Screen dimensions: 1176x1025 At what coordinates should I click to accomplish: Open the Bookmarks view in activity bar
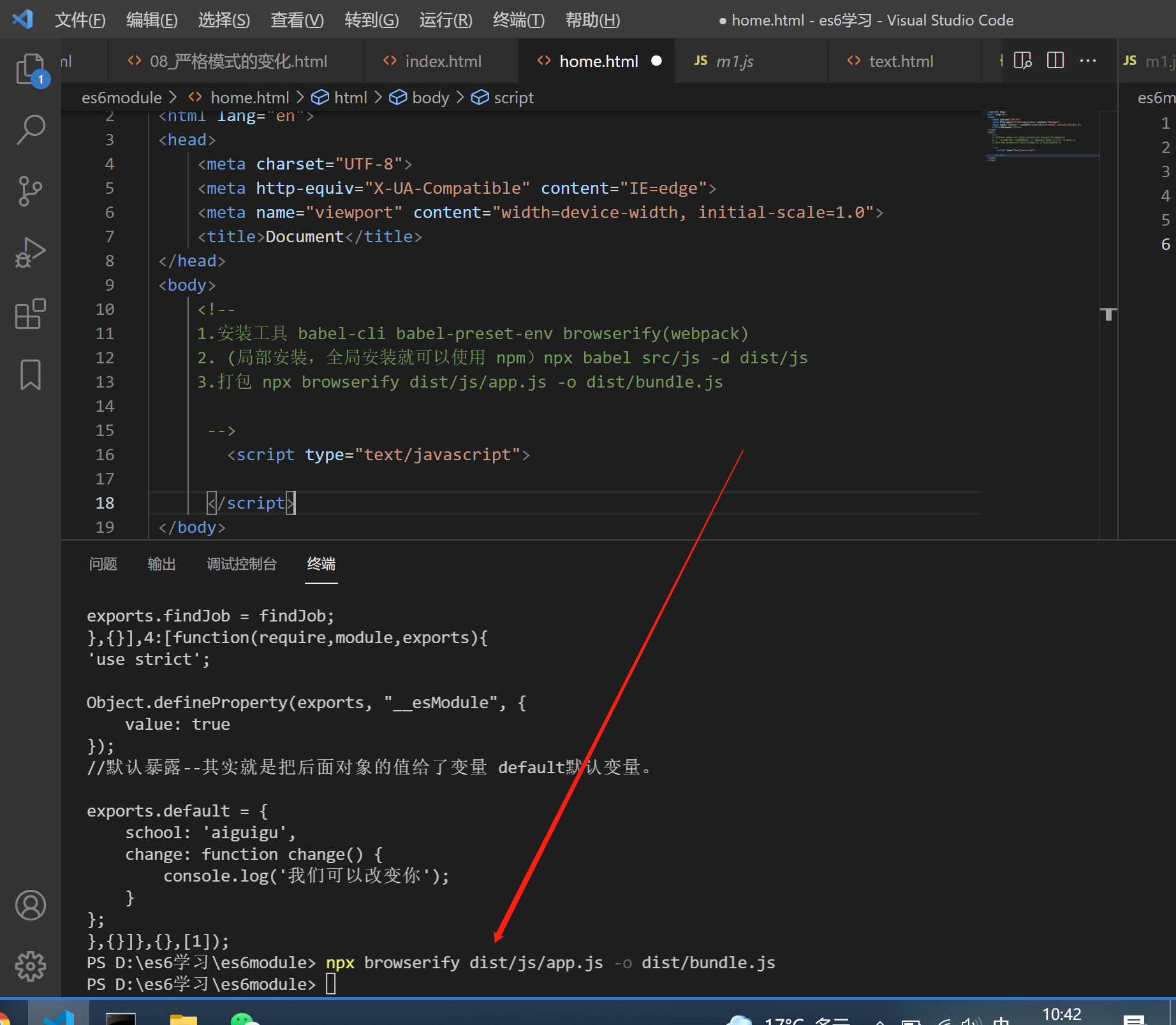(x=30, y=375)
